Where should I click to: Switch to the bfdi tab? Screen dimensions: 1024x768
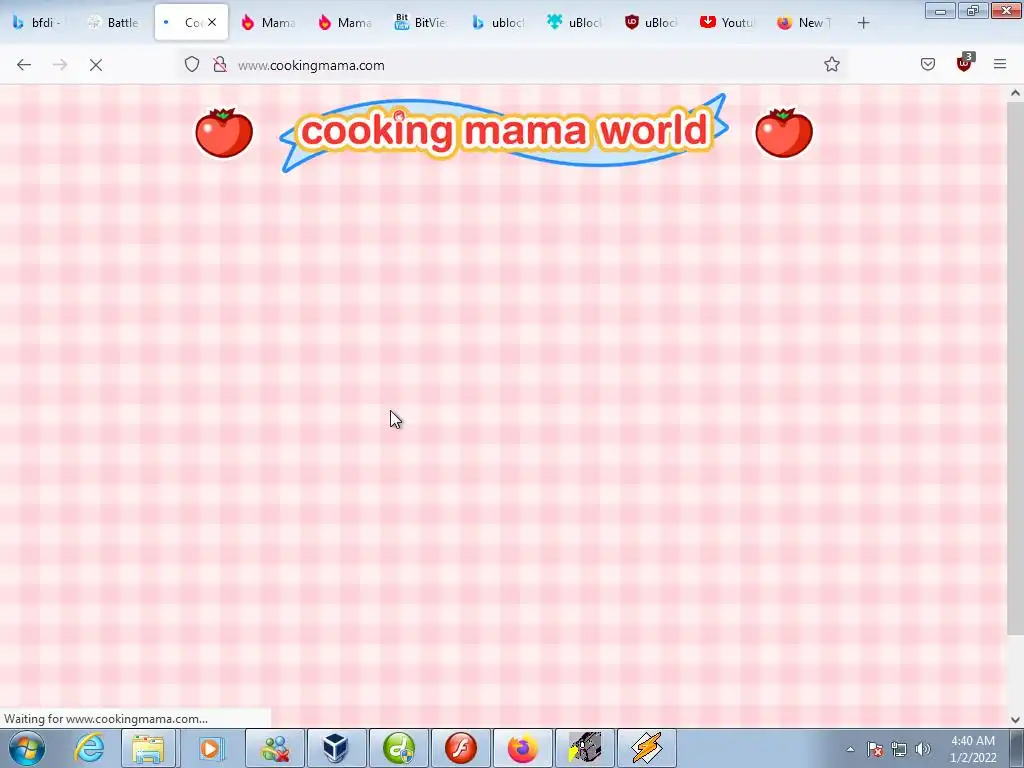click(39, 23)
